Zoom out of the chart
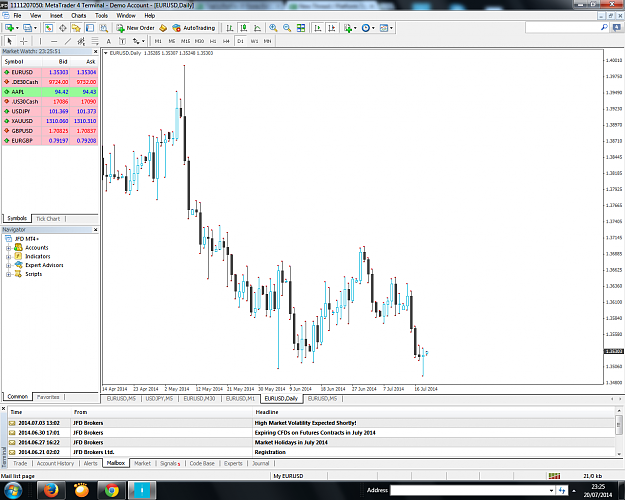The width and height of the screenshot is (625, 500). (287, 28)
